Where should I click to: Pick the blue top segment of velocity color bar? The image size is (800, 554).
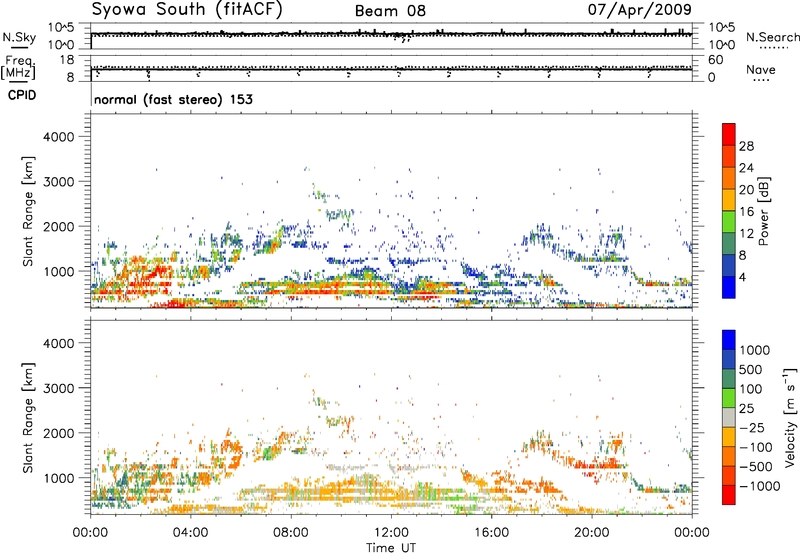729,340
